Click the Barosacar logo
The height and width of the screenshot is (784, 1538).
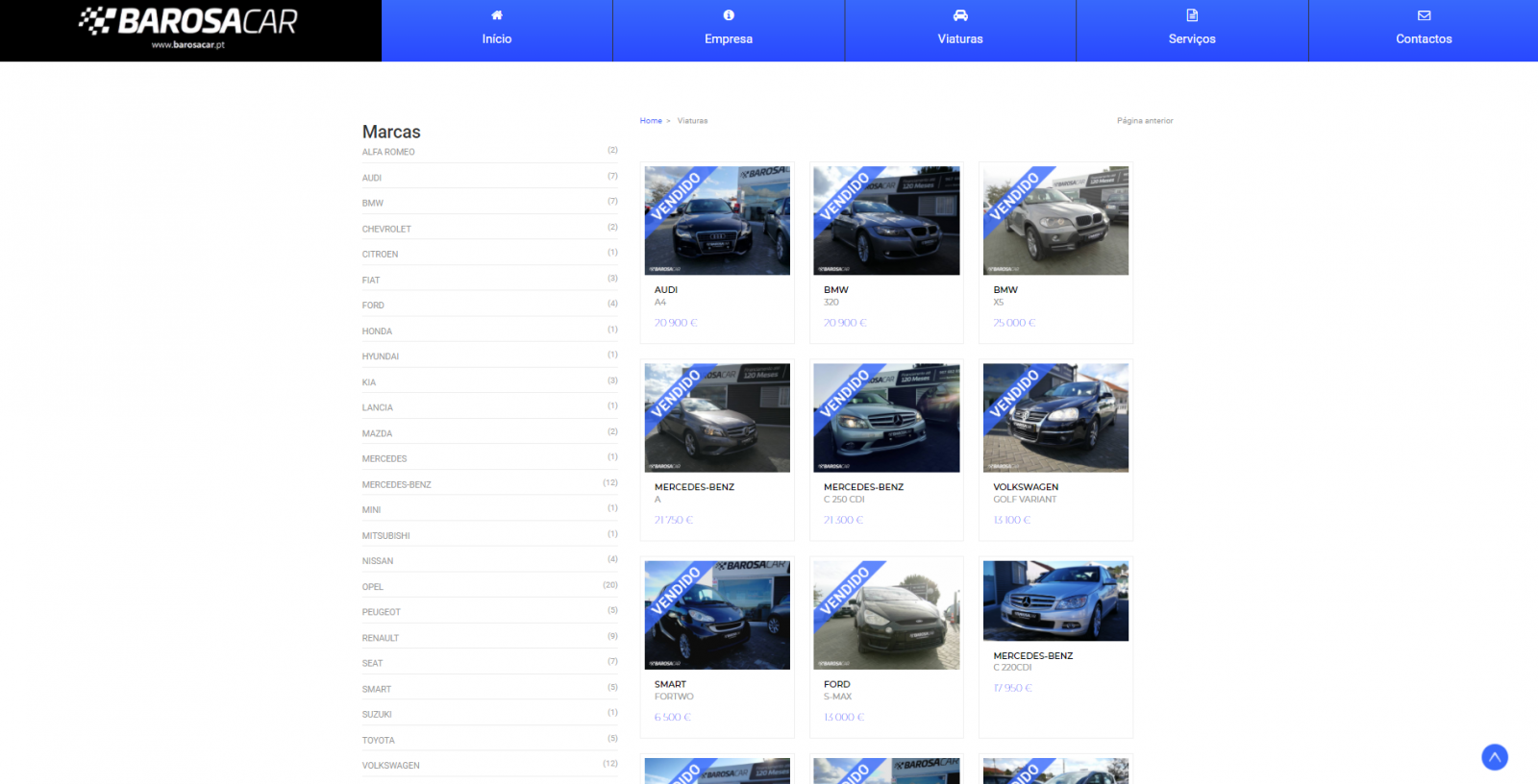tap(189, 29)
